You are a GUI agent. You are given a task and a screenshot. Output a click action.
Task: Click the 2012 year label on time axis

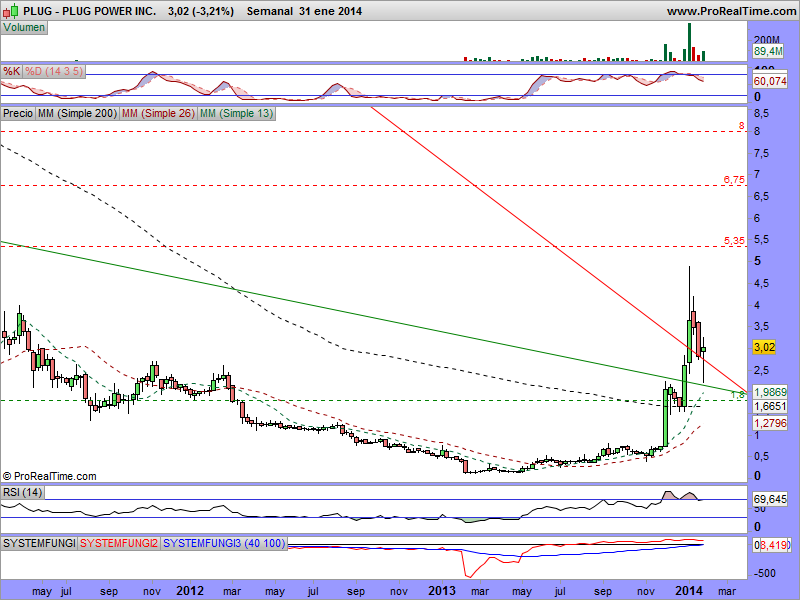click(190, 591)
